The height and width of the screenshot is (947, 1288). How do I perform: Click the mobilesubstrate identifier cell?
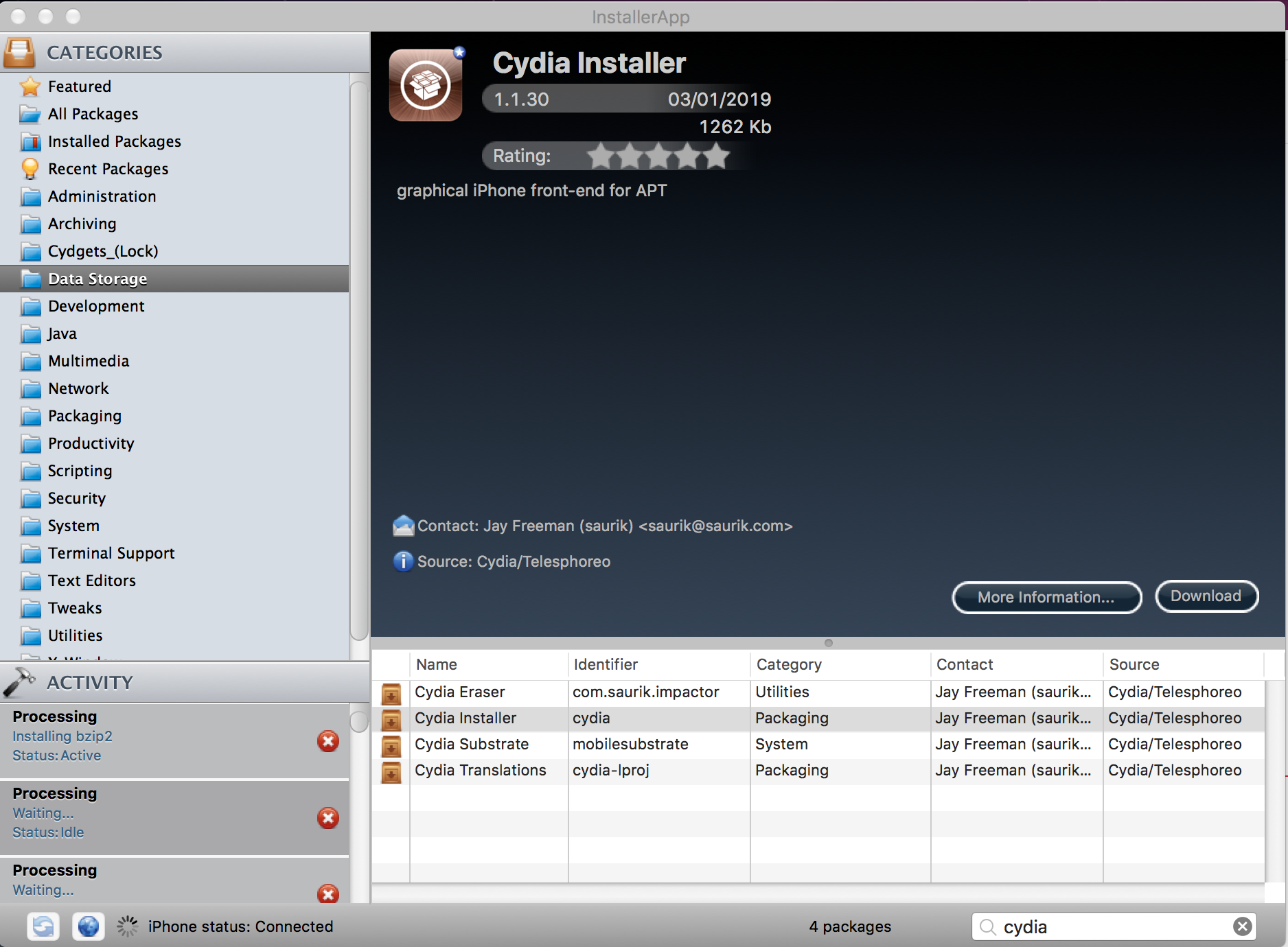[x=659, y=744]
